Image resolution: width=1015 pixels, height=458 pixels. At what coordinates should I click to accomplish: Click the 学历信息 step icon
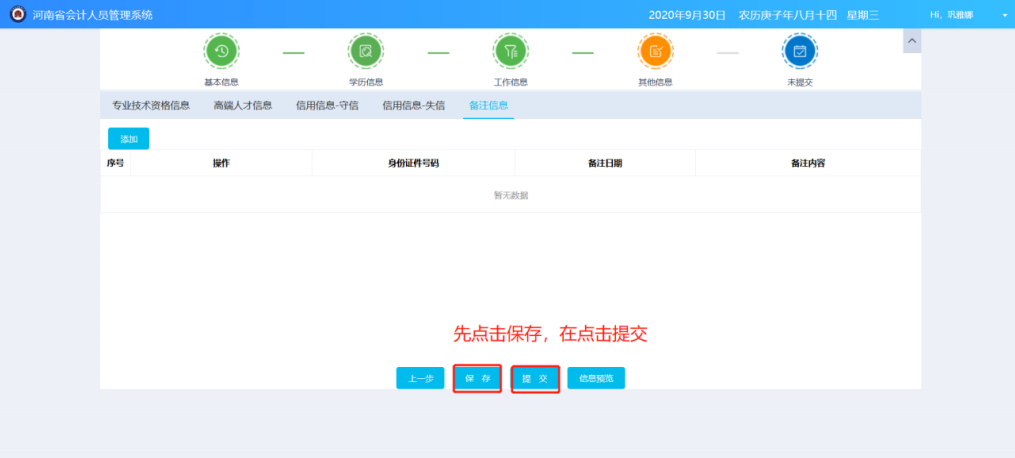click(x=365, y=51)
